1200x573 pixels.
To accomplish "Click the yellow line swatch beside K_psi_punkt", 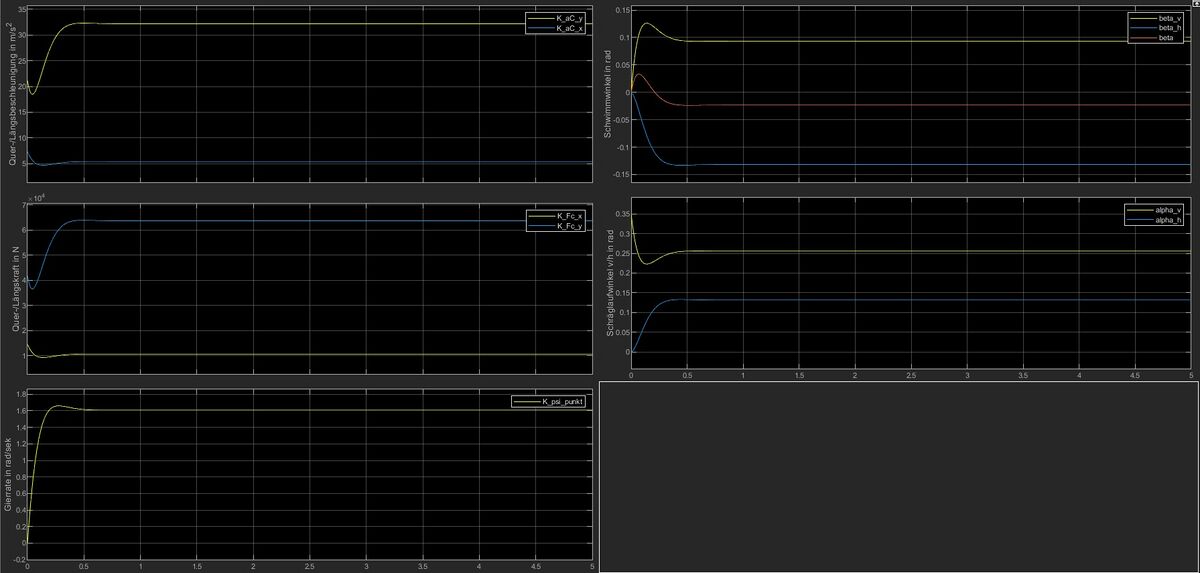I will 525,401.
